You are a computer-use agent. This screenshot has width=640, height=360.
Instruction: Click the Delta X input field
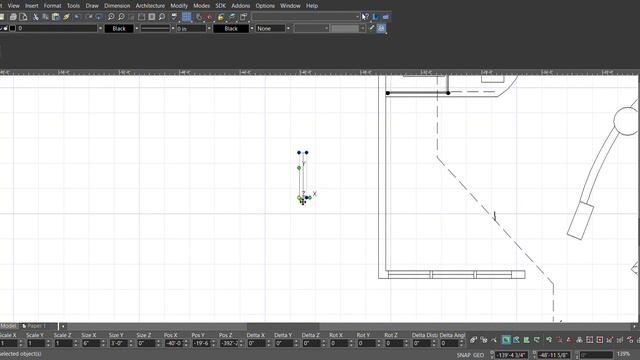256,344
